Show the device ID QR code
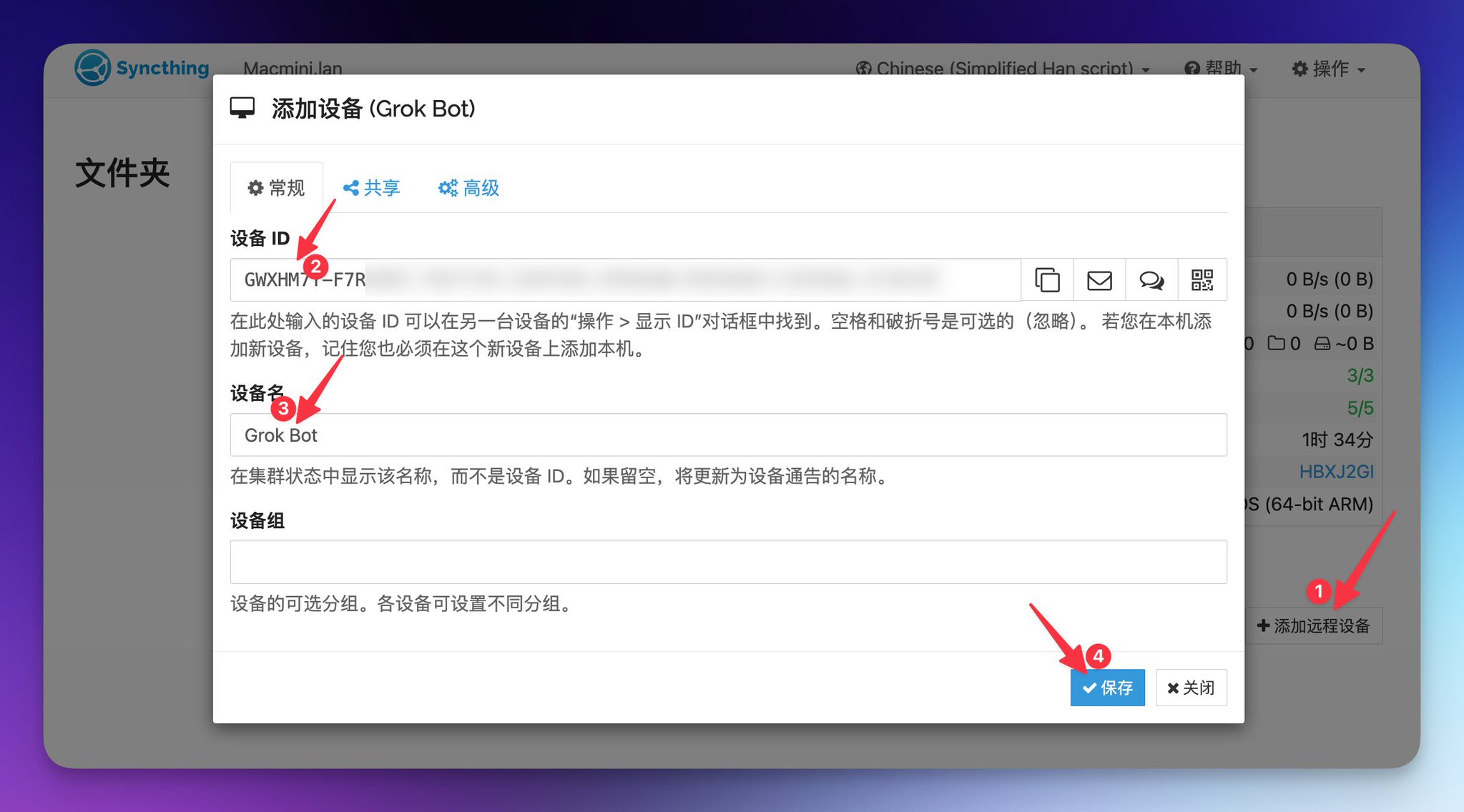Screen dimensions: 1464x812 (1202, 279)
